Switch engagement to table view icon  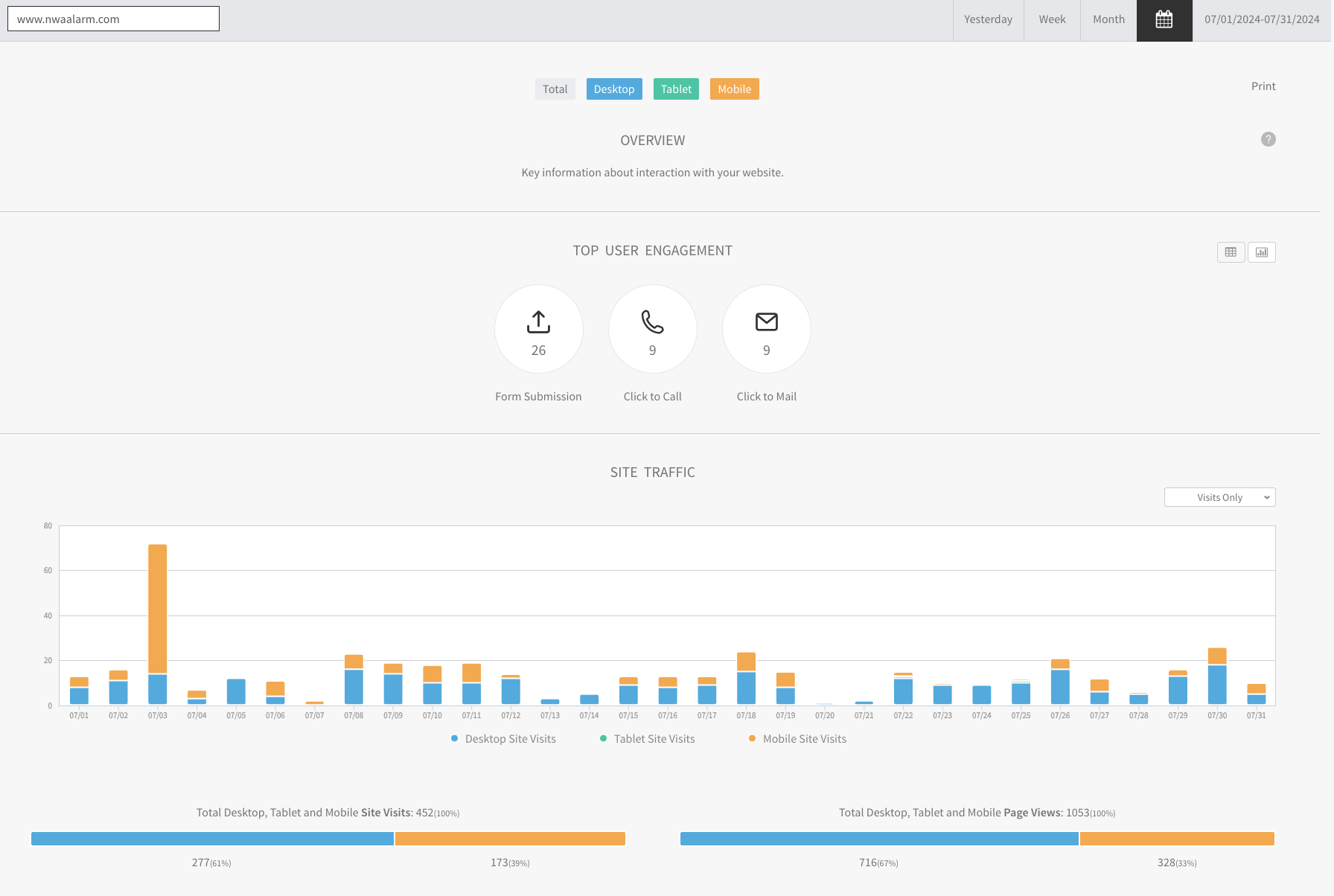point(1231,252)
